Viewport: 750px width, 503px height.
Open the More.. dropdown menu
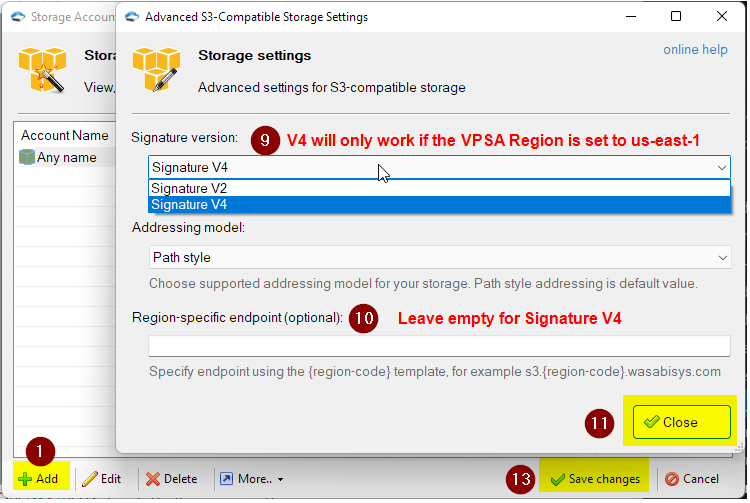pos(252,479)
